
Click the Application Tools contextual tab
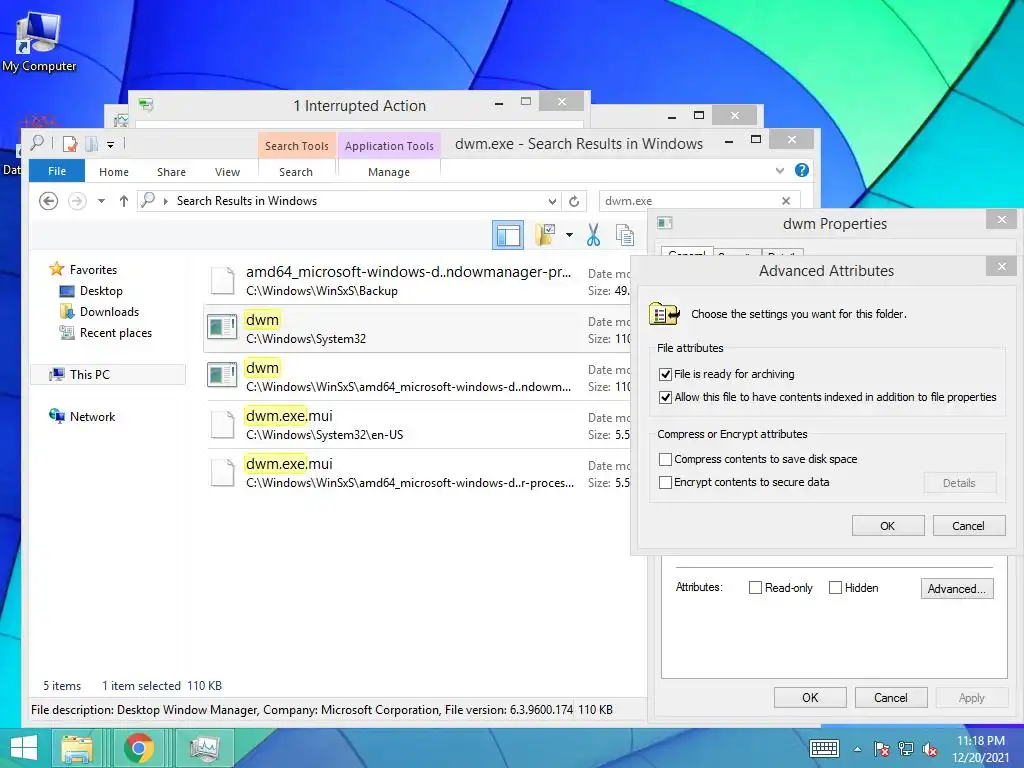tap(389, 146)
